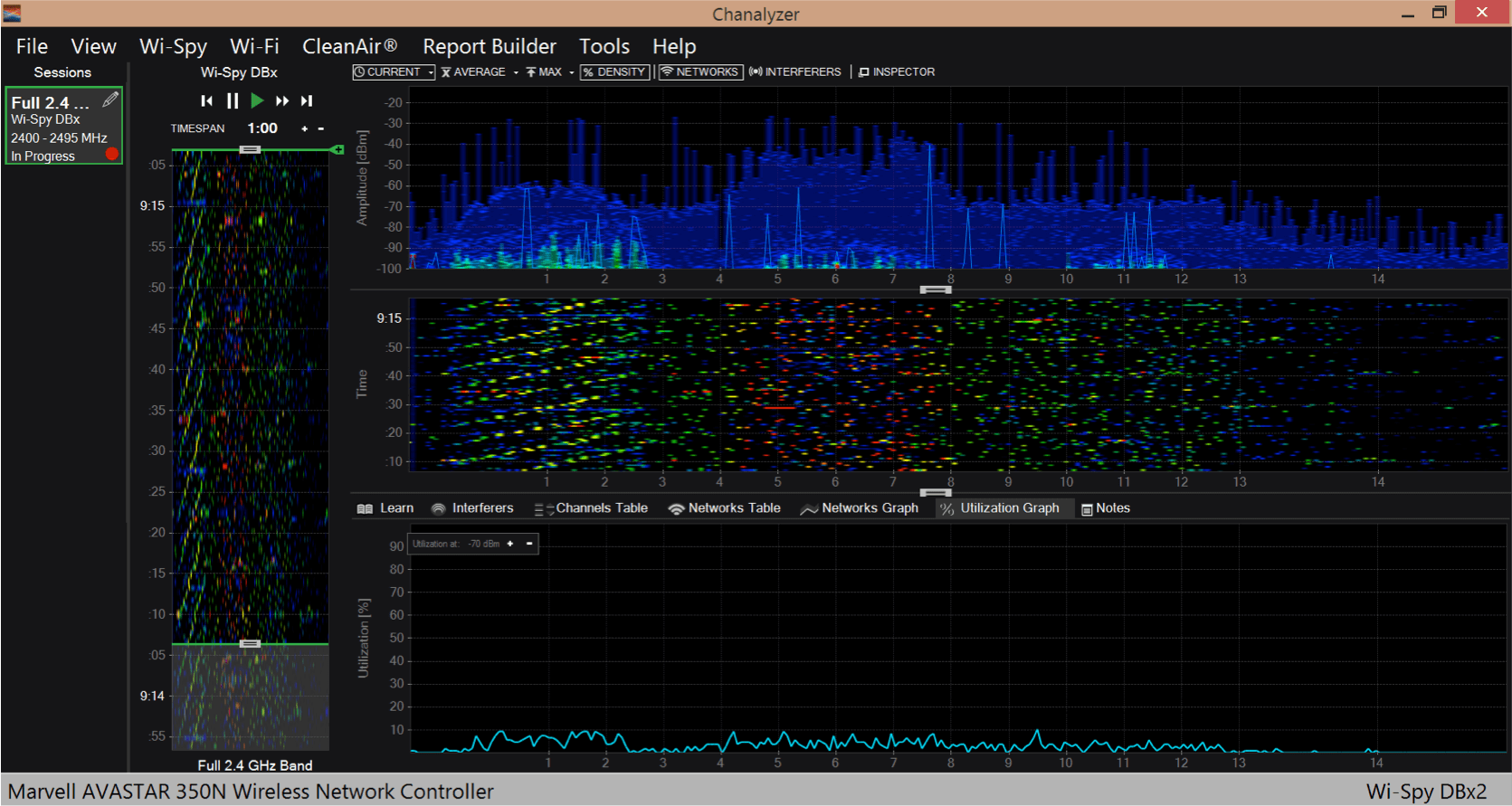Expand the AVERAGE trace dropdown arrow
Viewport: 1512px width, 806px height.
pyautogui.click(x=516, y=72)
